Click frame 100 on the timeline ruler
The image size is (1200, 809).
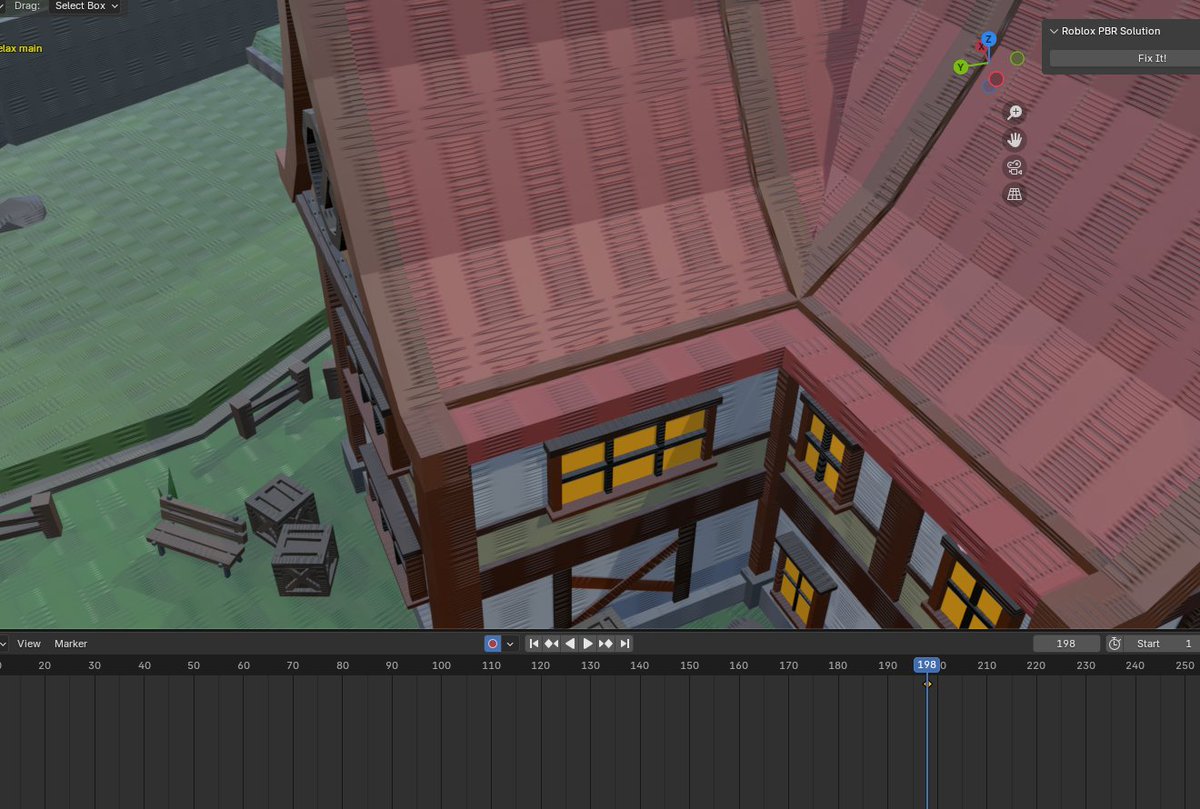[x=441, y=666]
